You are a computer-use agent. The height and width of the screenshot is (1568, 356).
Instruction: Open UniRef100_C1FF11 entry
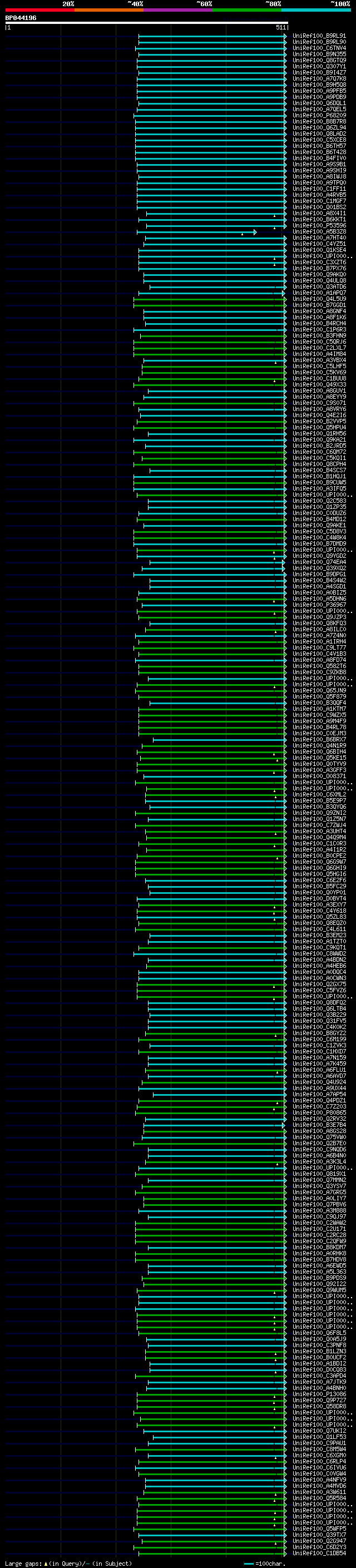(x=319, y=189)
